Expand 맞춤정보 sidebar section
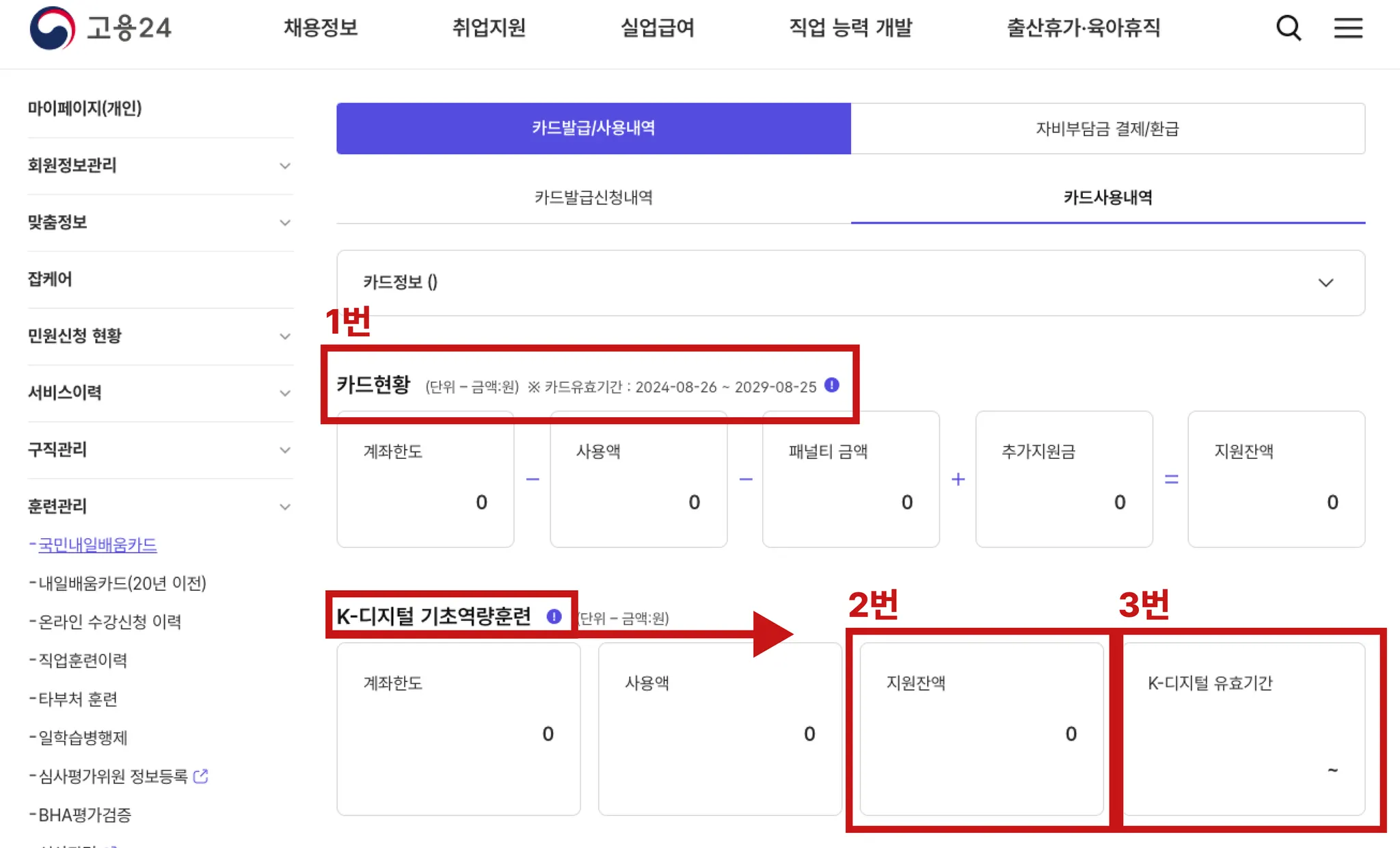This screenshot has width=1400, height=848. pyautogui.click(x=285, y=222)
